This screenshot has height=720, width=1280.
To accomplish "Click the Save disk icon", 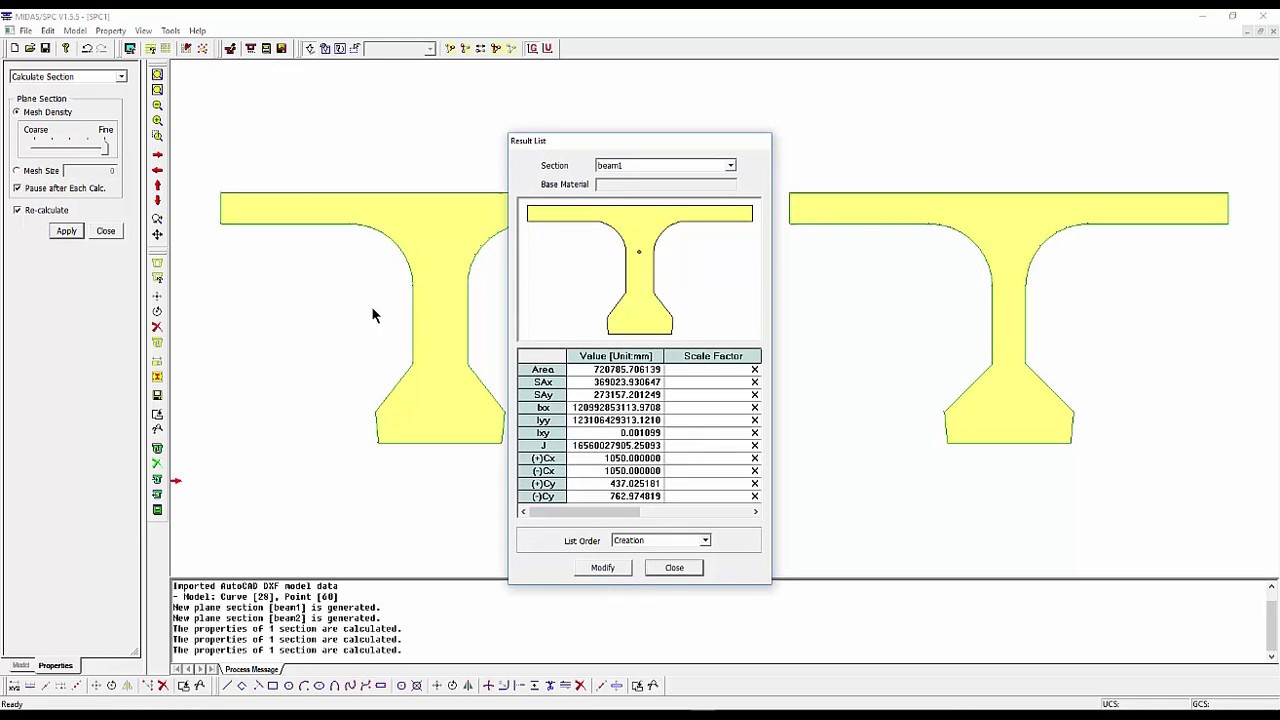I will click(45, 48).
